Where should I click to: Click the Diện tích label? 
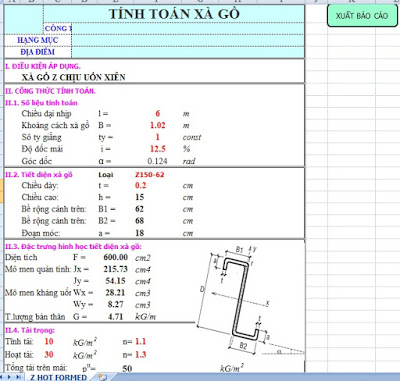[21, 257]
